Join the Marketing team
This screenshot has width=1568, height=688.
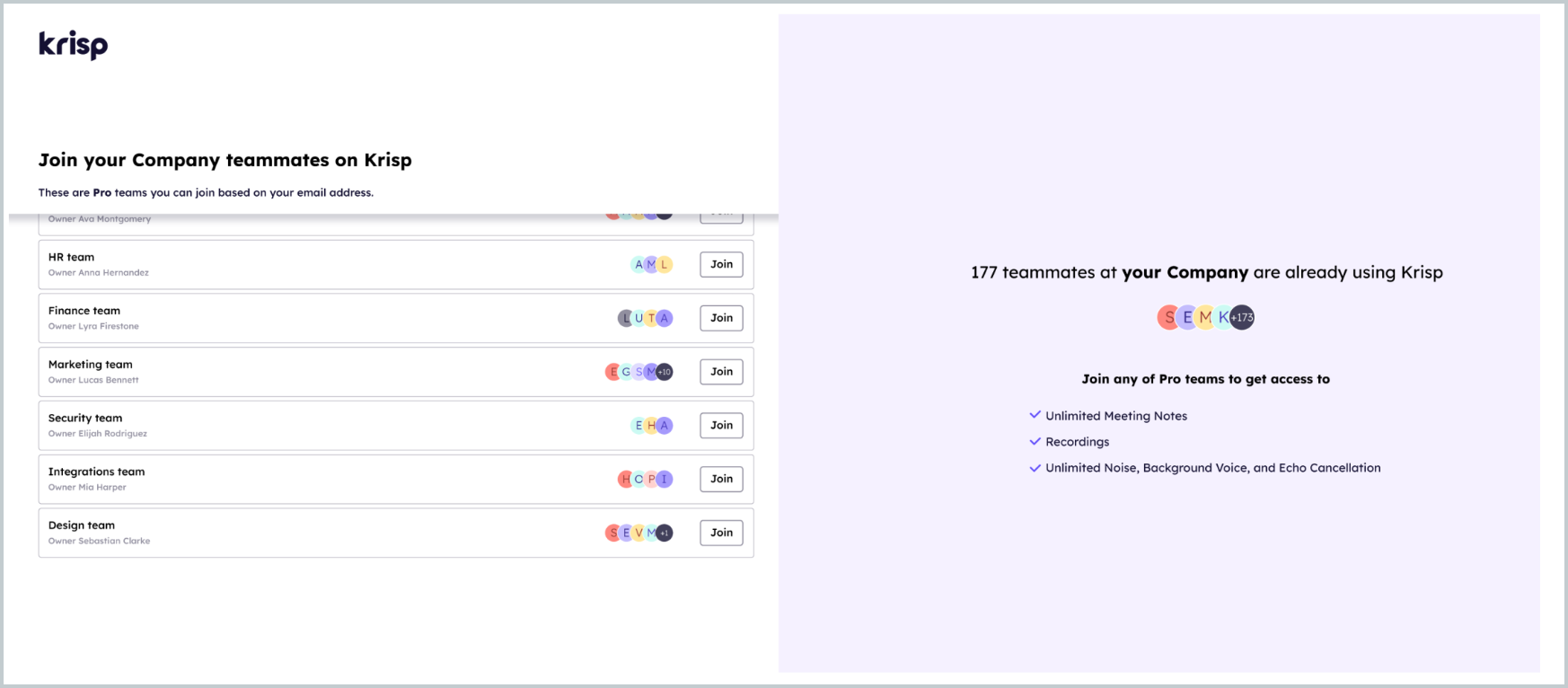click(721, 372)
